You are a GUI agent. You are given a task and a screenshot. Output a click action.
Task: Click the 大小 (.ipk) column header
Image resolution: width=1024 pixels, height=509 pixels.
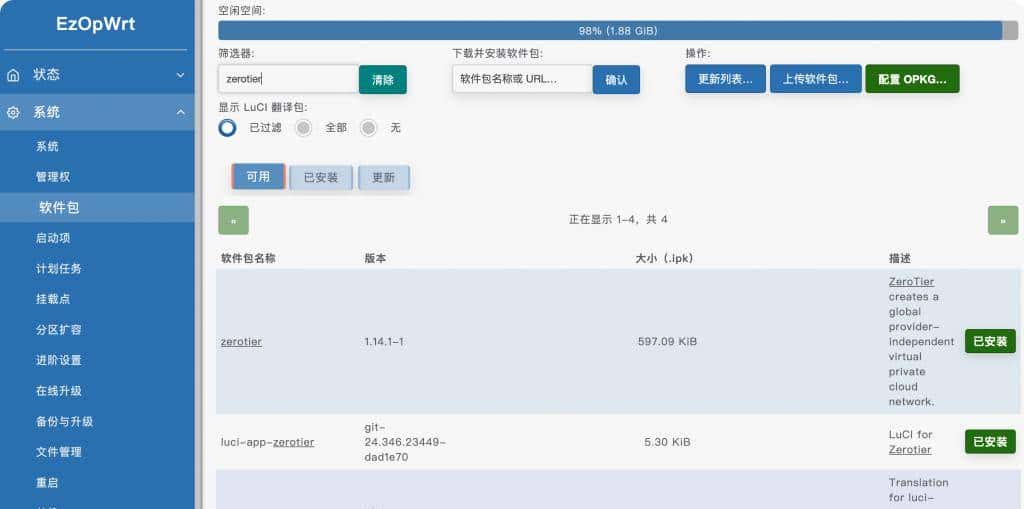pyautogui.click(x=664, y=258)
